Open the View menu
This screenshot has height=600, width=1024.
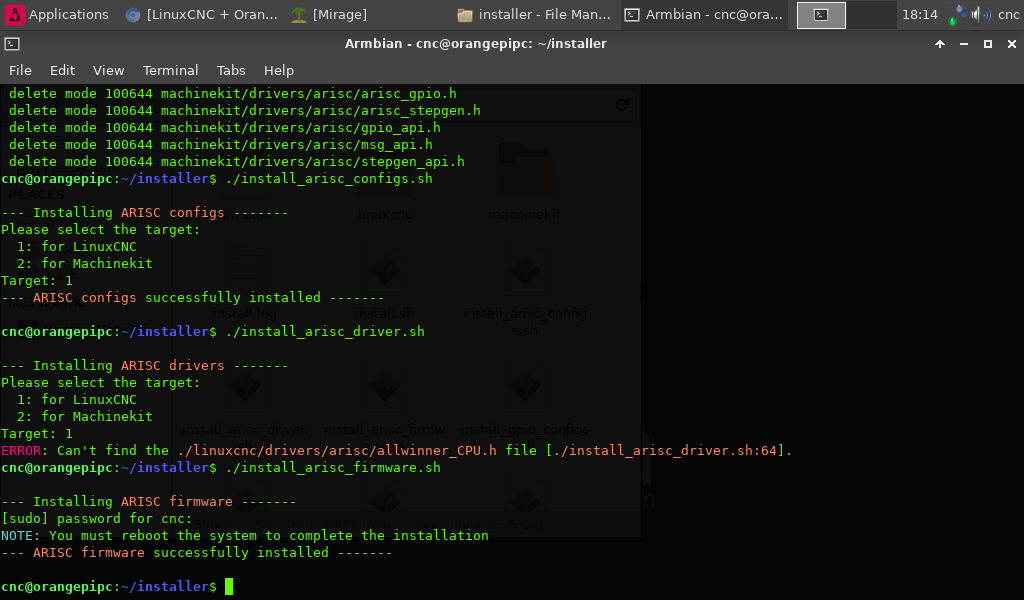(108, 70)
